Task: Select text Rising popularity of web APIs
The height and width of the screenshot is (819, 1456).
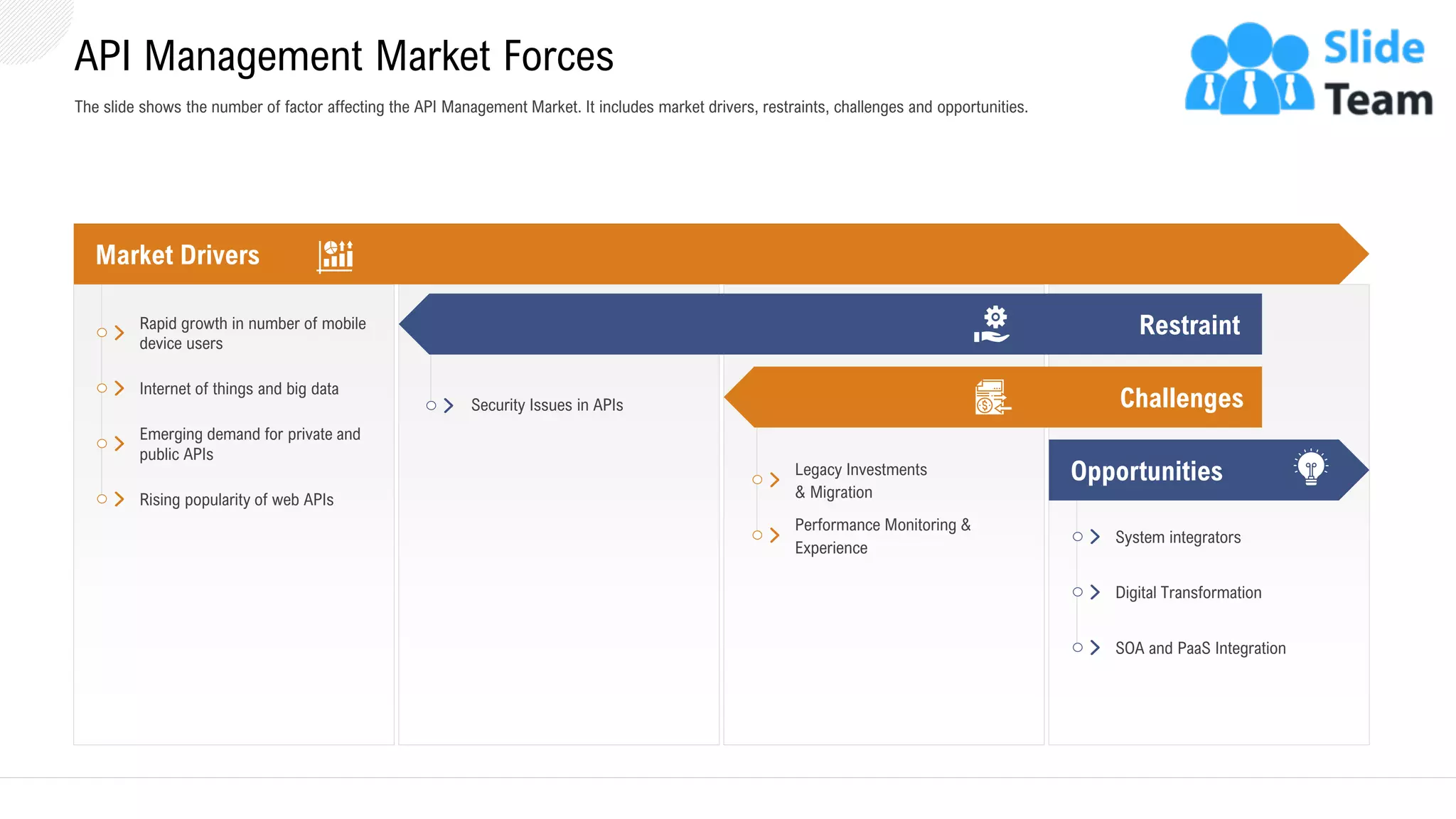Action: tap(236, 500)
